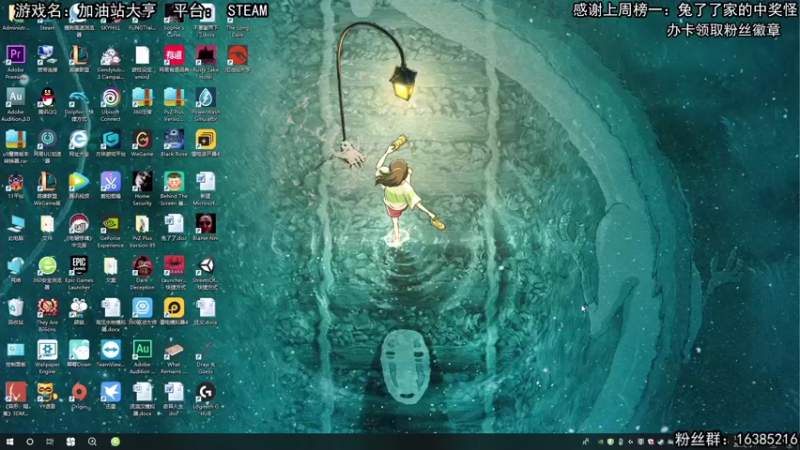Image resolution: width=800 pixels, height=450 pixels.
Task: Open the TeamViewer shortcut
Action: click(x=110, y=351)
